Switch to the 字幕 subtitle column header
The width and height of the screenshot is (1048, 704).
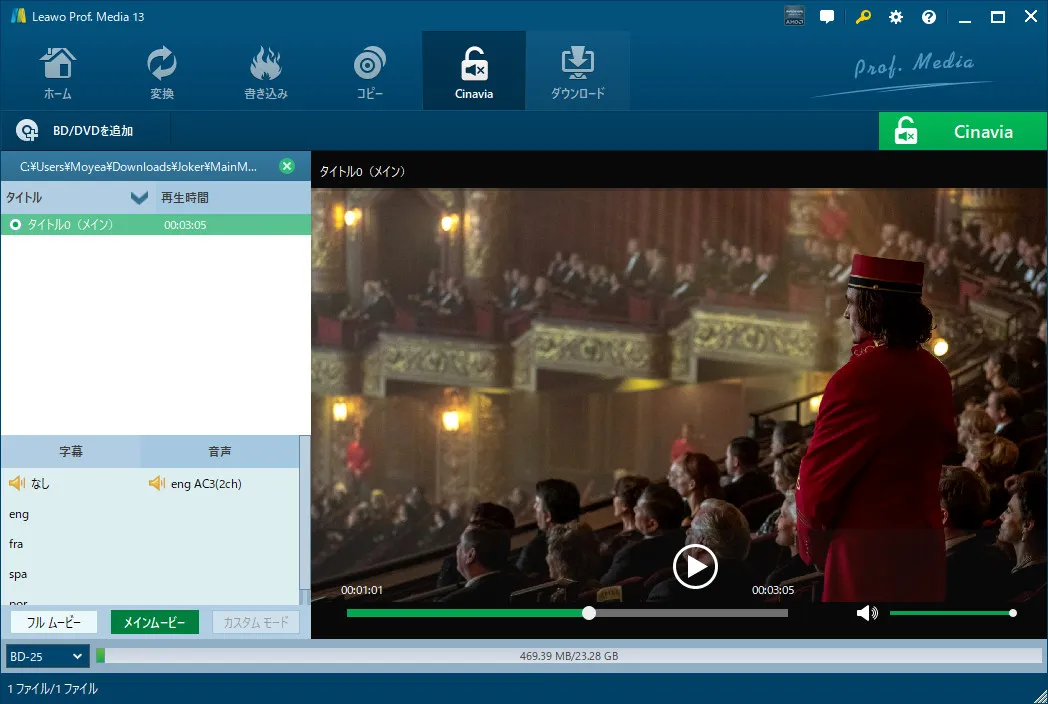(71, 451)
